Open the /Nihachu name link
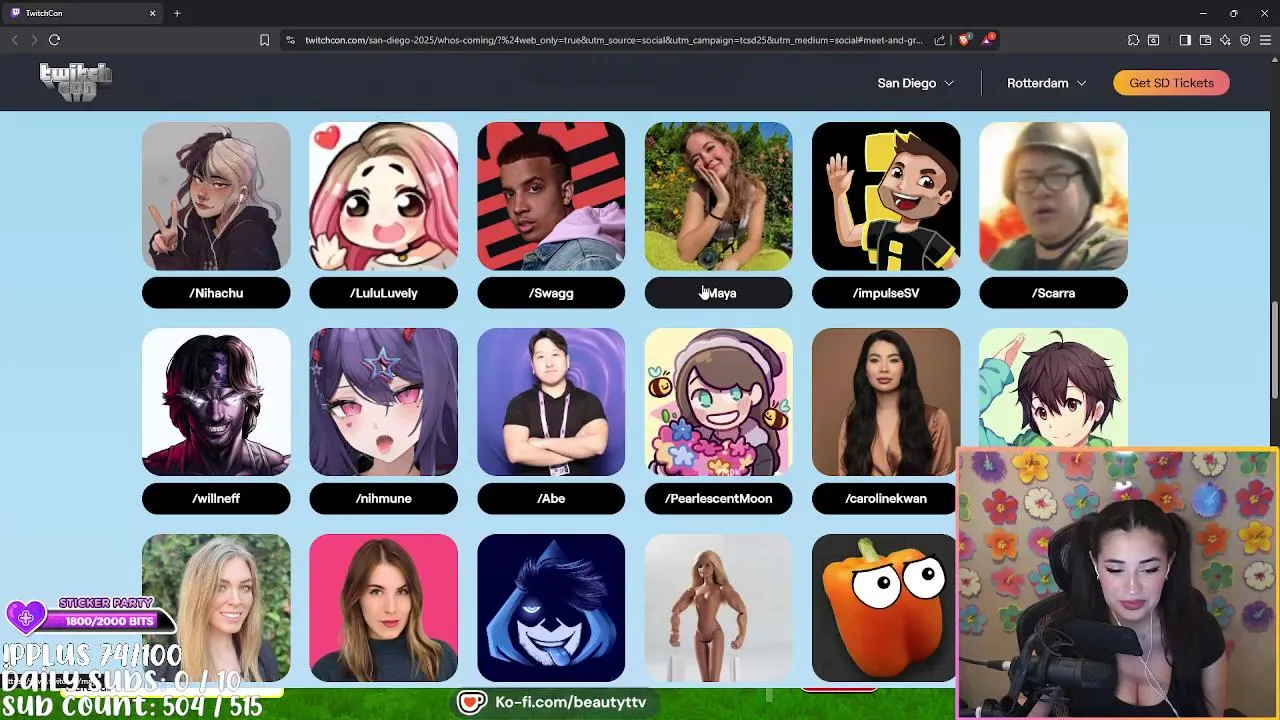Image resolution: width=1280 pixels, height=720 pixels. click(216, 293)
